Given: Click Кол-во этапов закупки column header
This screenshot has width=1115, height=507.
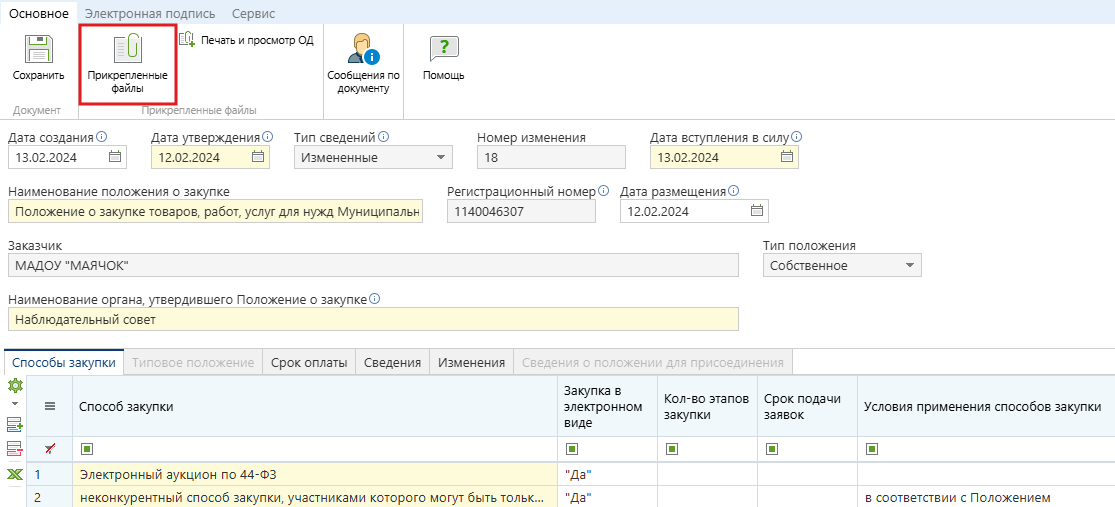Looking at the screenshot, I should point(708,406).
